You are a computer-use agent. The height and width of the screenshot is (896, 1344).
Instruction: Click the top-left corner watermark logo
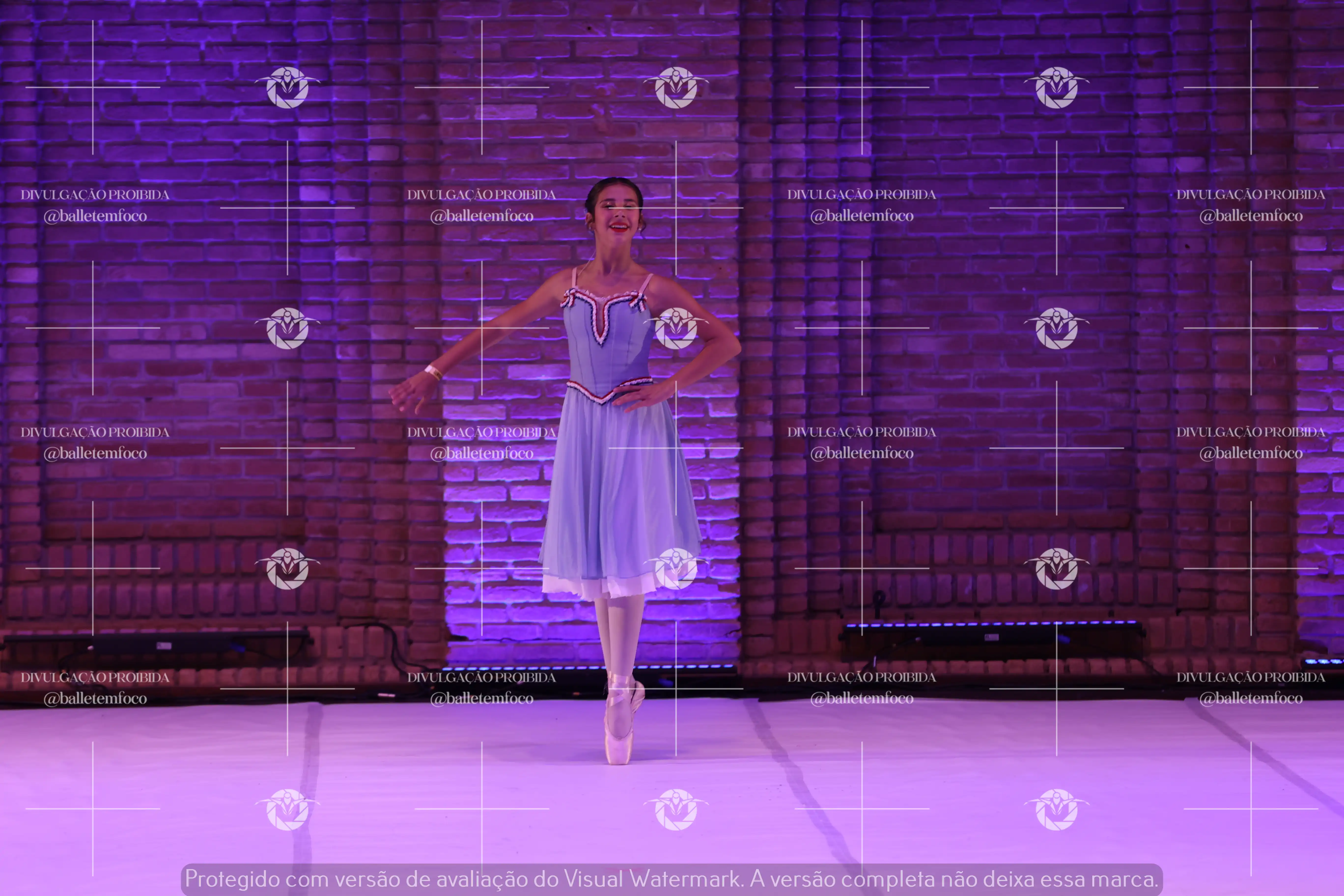[287, 87]
